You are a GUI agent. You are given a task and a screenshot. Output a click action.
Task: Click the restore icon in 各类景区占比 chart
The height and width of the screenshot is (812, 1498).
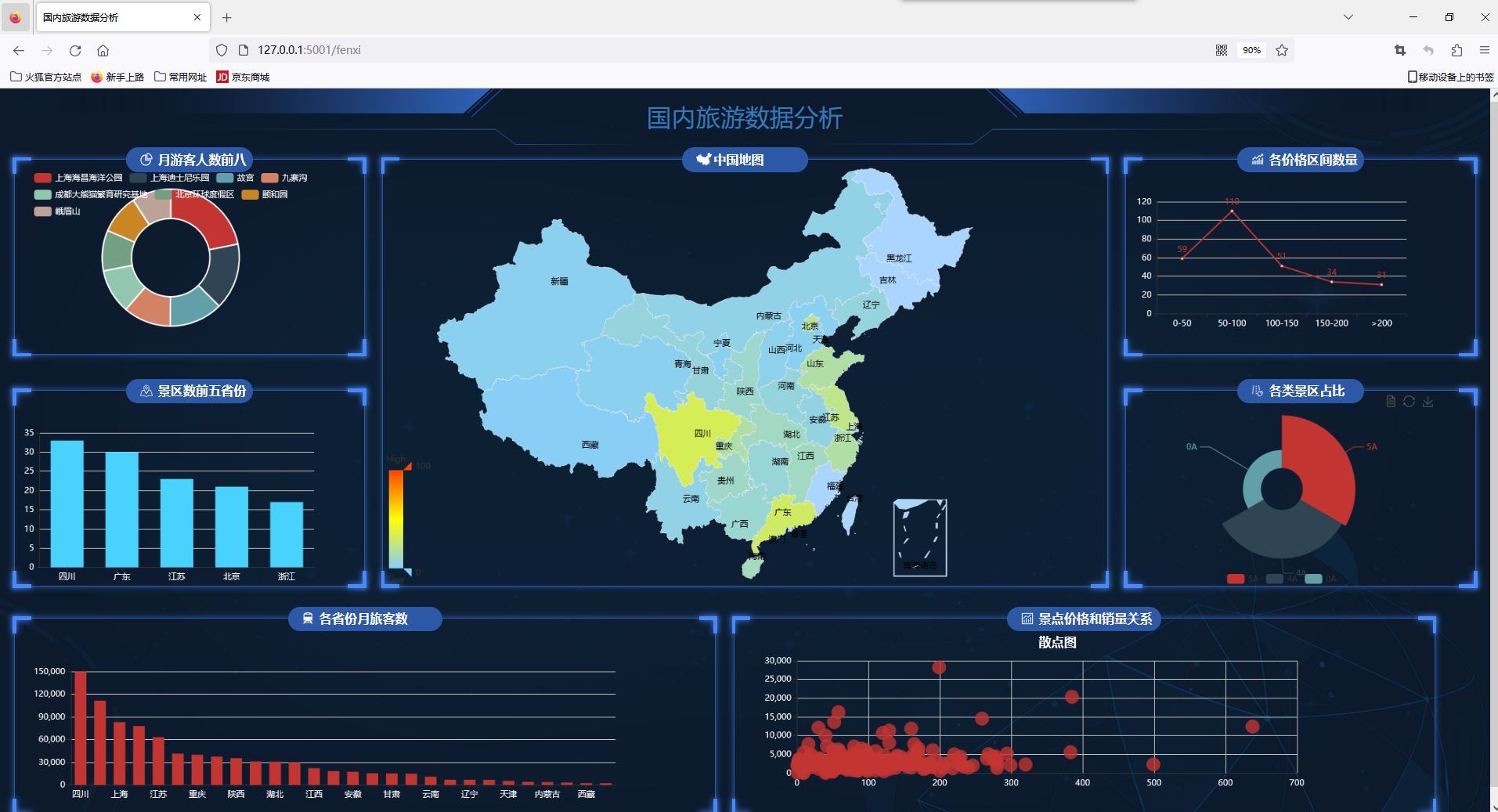pos(1409,402)
